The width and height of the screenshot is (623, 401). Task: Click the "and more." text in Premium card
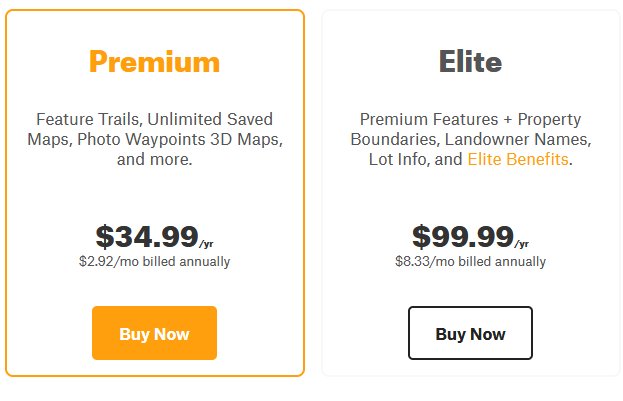[155, 159]
